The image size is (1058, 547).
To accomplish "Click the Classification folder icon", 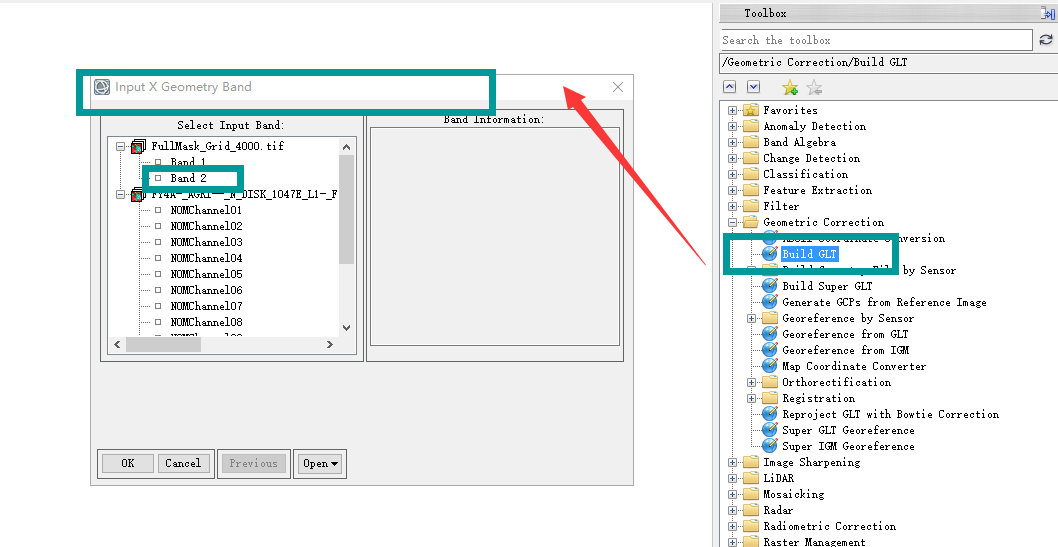I will coord(751,174).
